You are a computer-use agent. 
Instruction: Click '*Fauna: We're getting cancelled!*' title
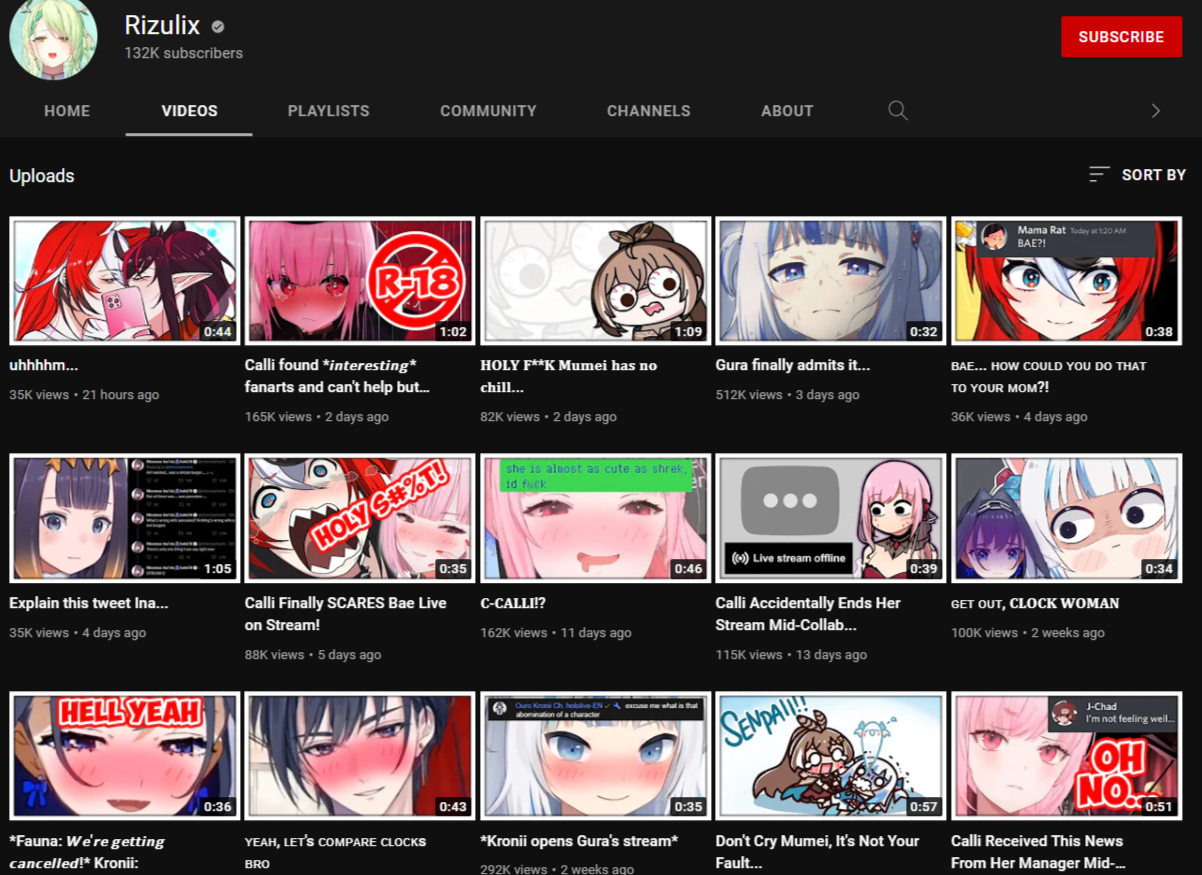[x=87, y=852]
